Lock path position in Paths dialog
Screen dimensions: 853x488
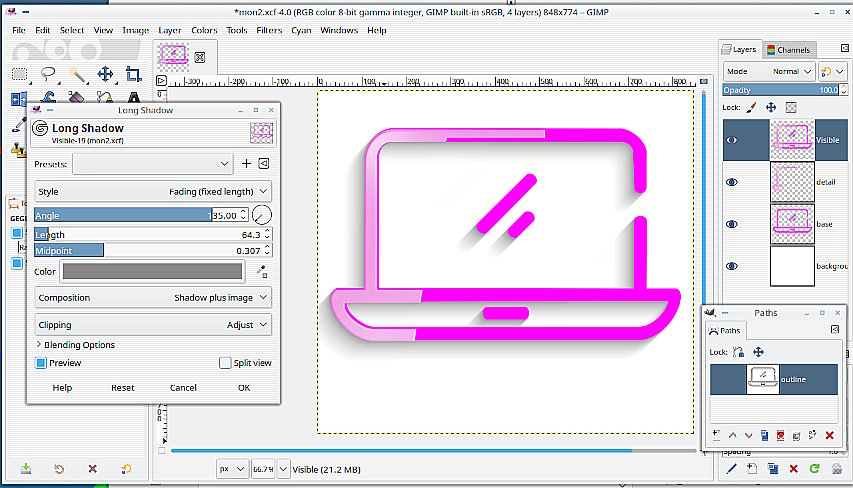click(758, 352)
